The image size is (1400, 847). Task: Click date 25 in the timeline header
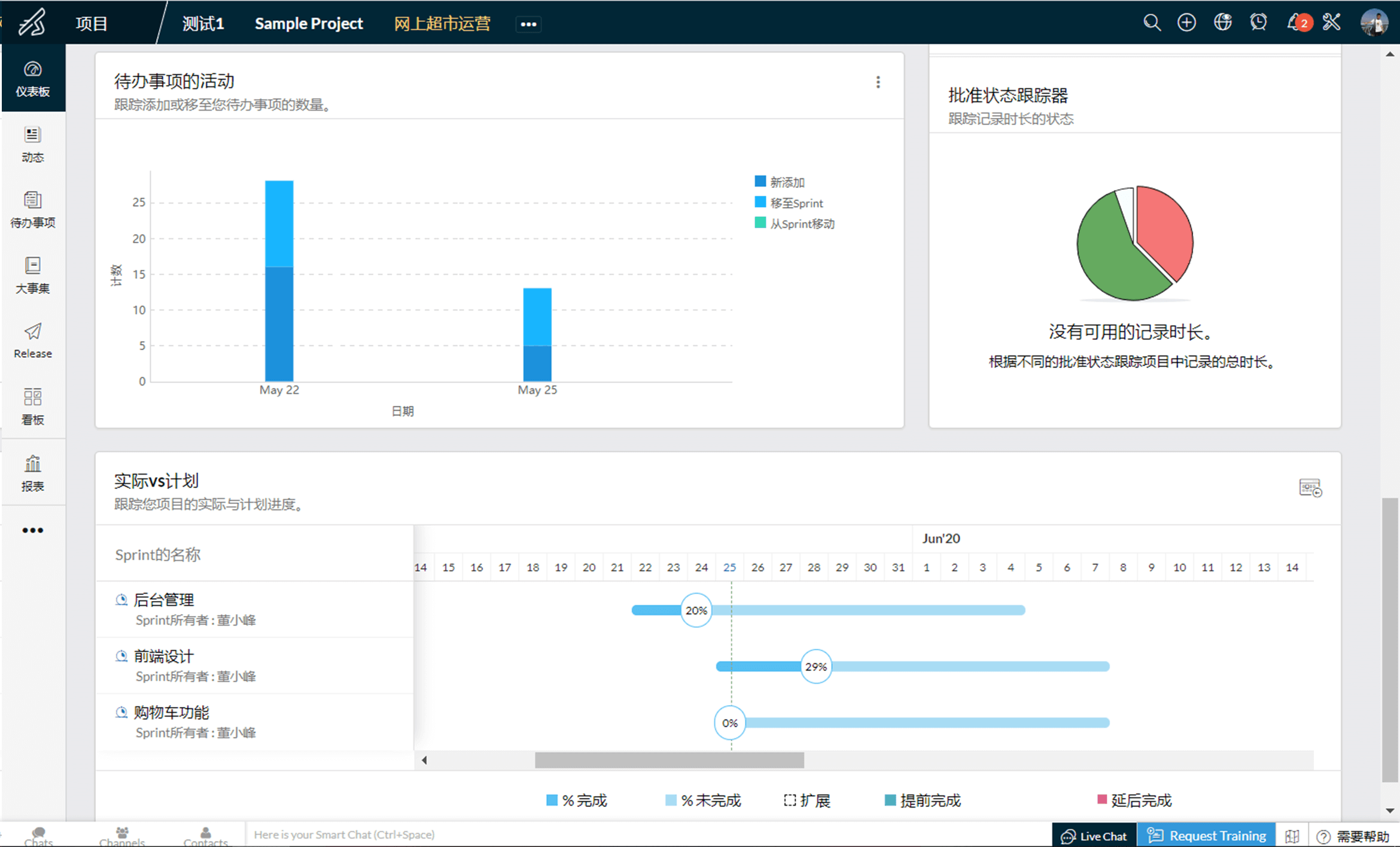click(x=729, y=567)
